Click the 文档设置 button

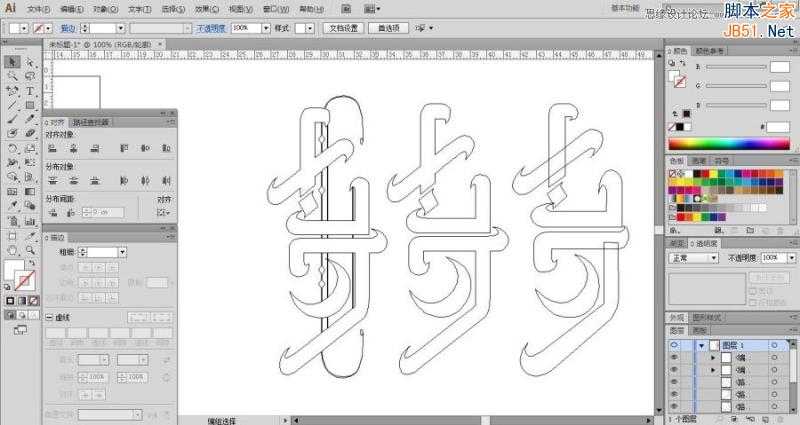(x=343, y=29)
